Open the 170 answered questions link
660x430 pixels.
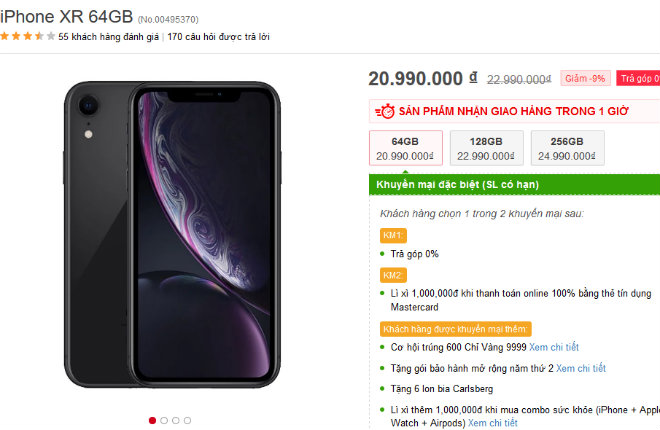218,37
